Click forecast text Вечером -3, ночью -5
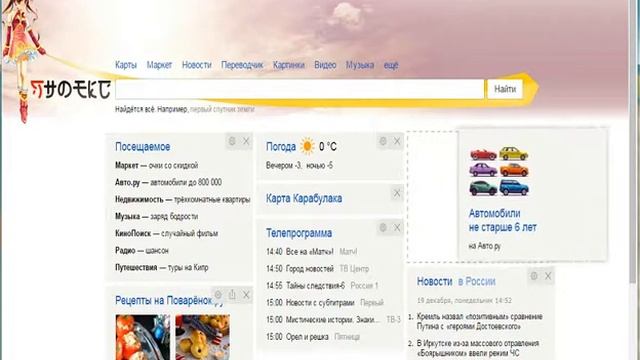This screenshot has height=360, width=640. (299, 166)
